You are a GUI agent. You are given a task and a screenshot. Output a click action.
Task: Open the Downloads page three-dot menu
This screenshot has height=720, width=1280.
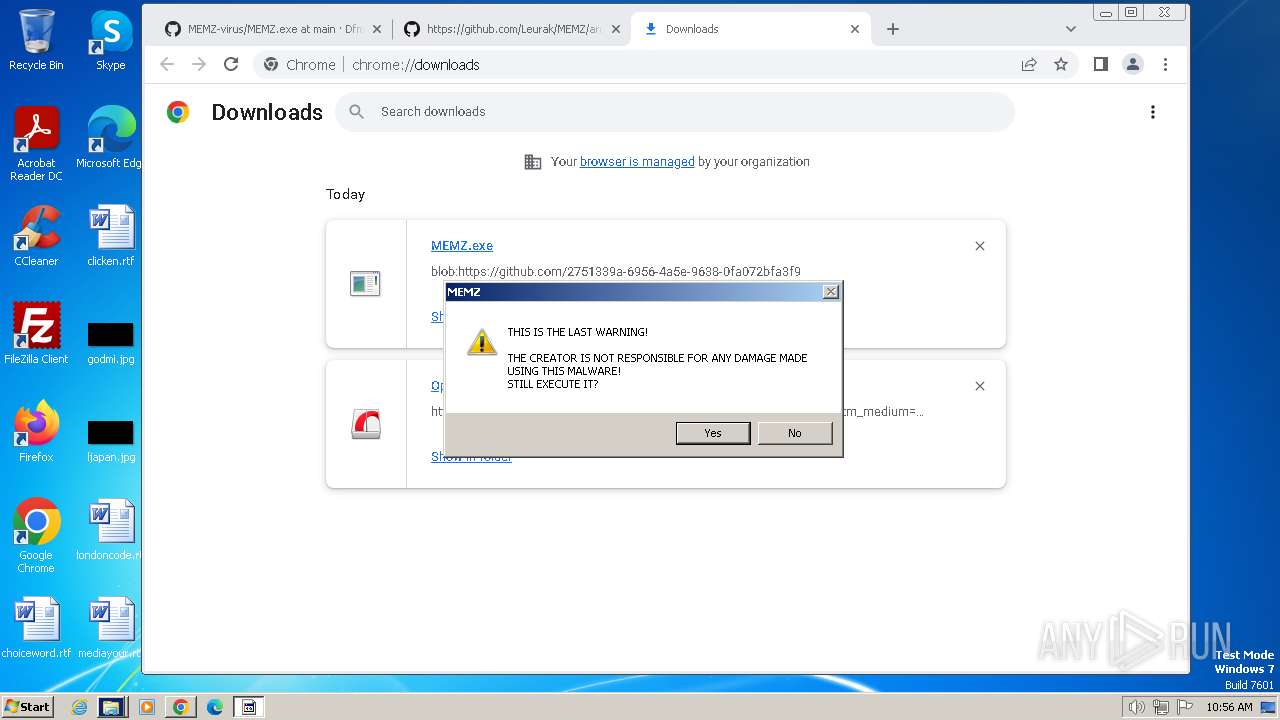(x=1153, y=112)
